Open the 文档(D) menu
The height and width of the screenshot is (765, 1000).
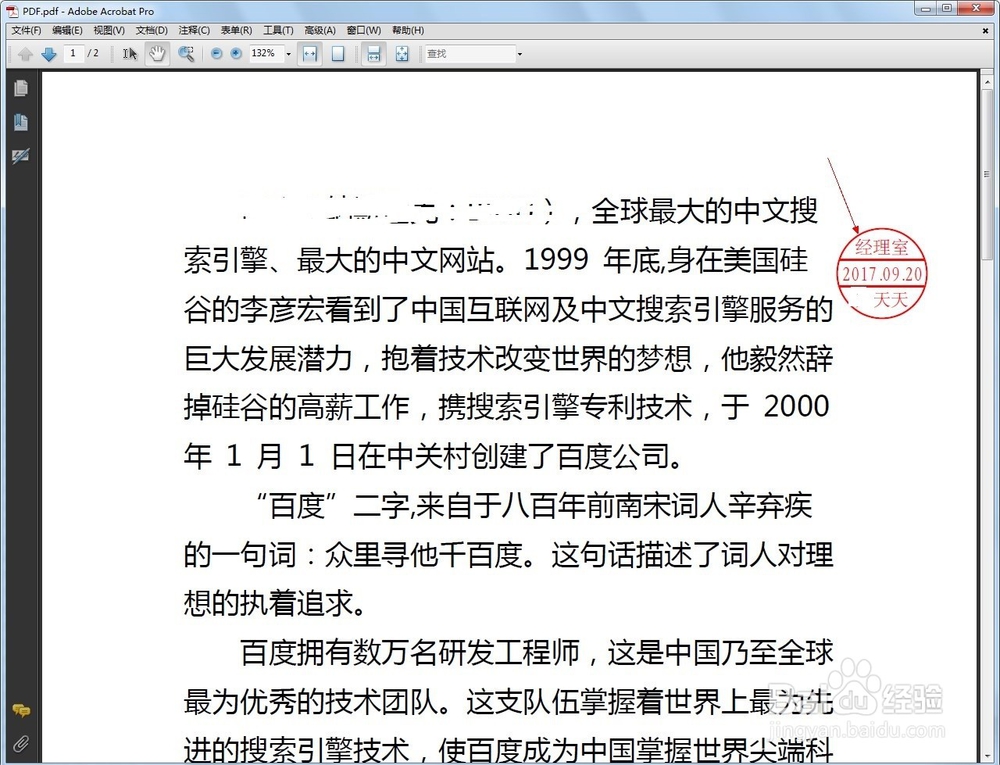pyautogui.click(x=152, y=30)
